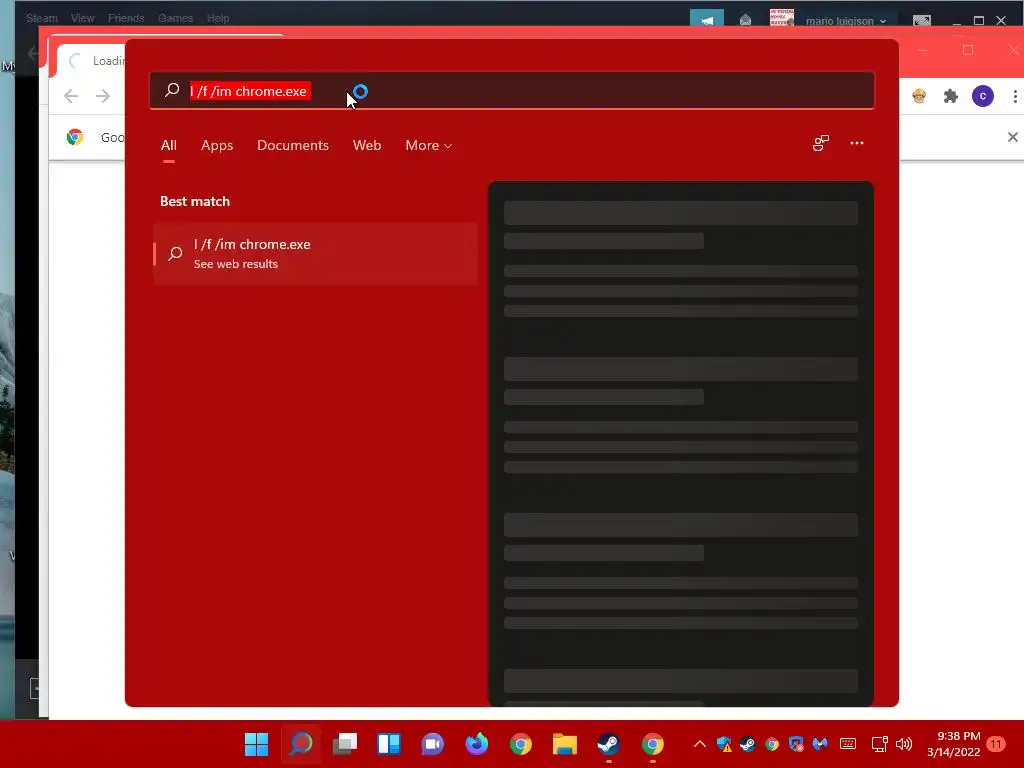
Task: Open the search panel ellipsis options
Action: 857,143
